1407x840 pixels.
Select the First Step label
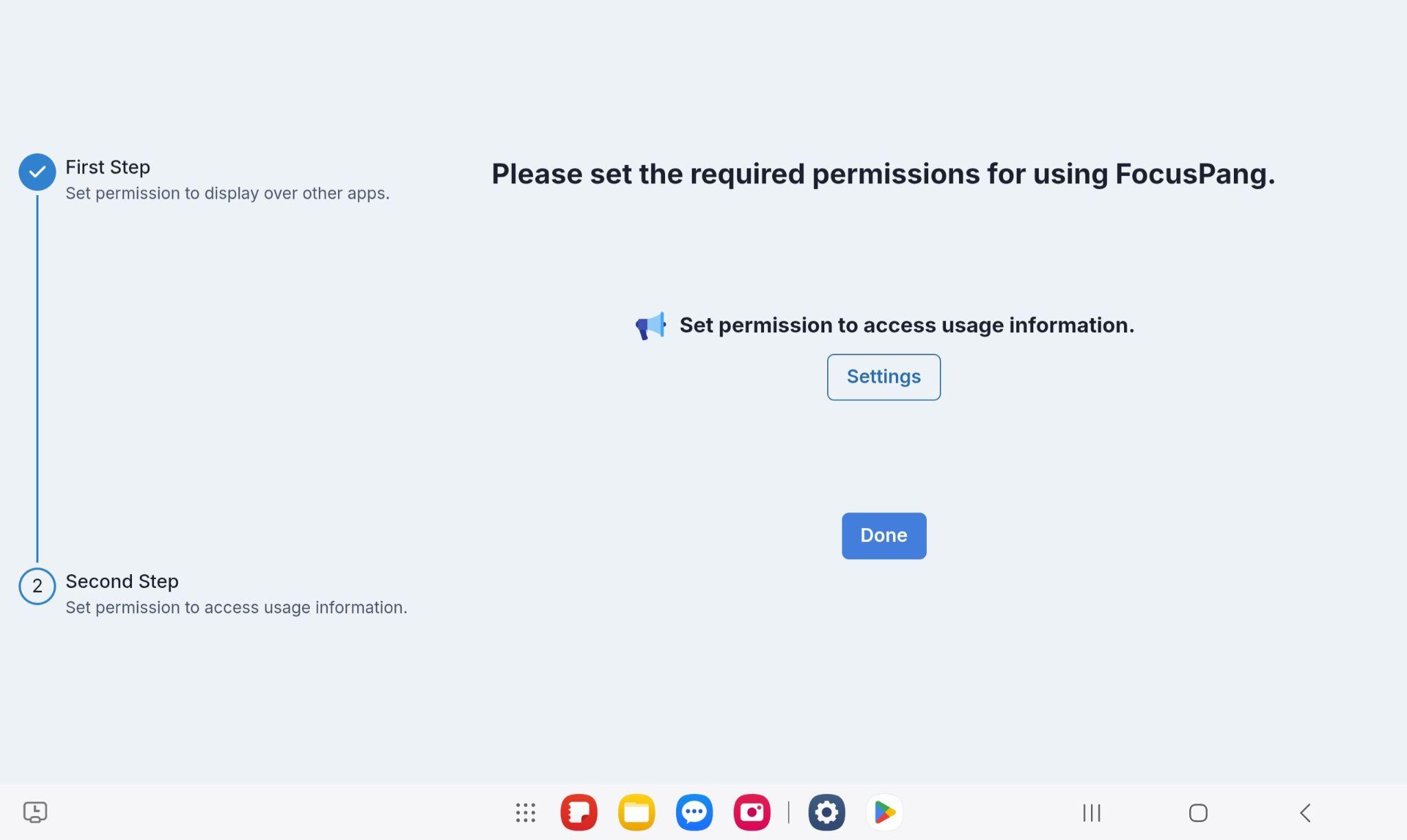108,167
